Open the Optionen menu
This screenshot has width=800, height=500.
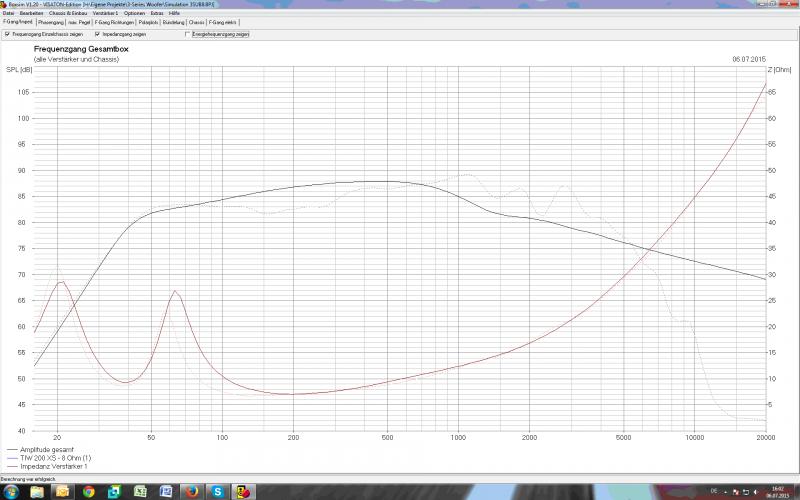pos(134,12)
